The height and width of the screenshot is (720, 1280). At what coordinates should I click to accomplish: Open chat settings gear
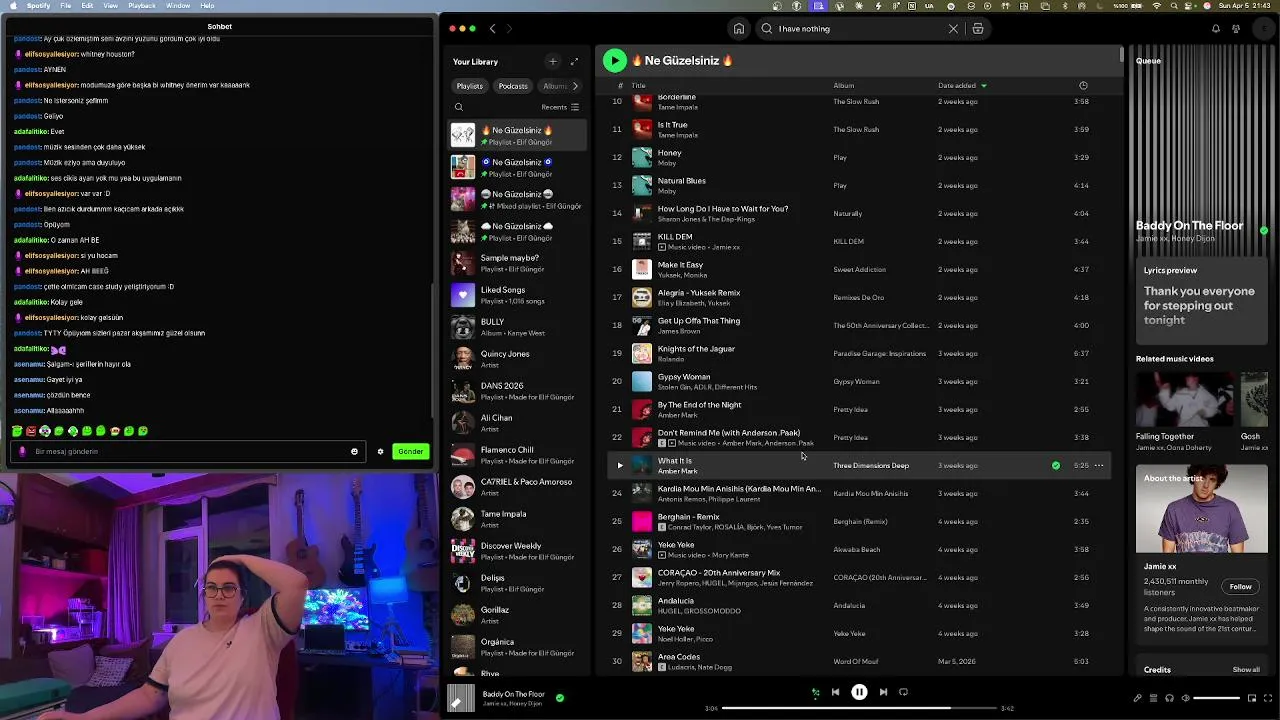[380, 451]
